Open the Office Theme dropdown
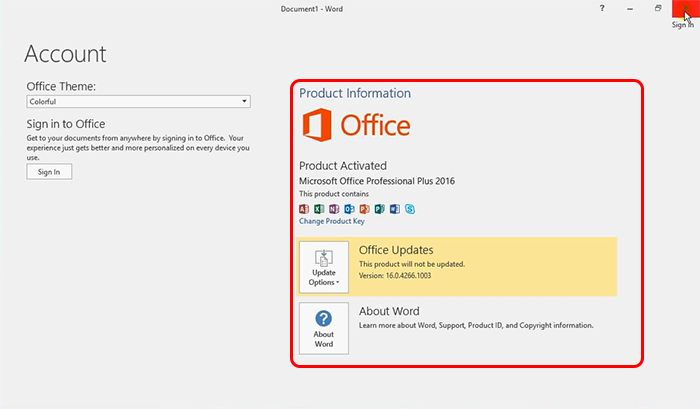The image size is (700, 409). 138,101
